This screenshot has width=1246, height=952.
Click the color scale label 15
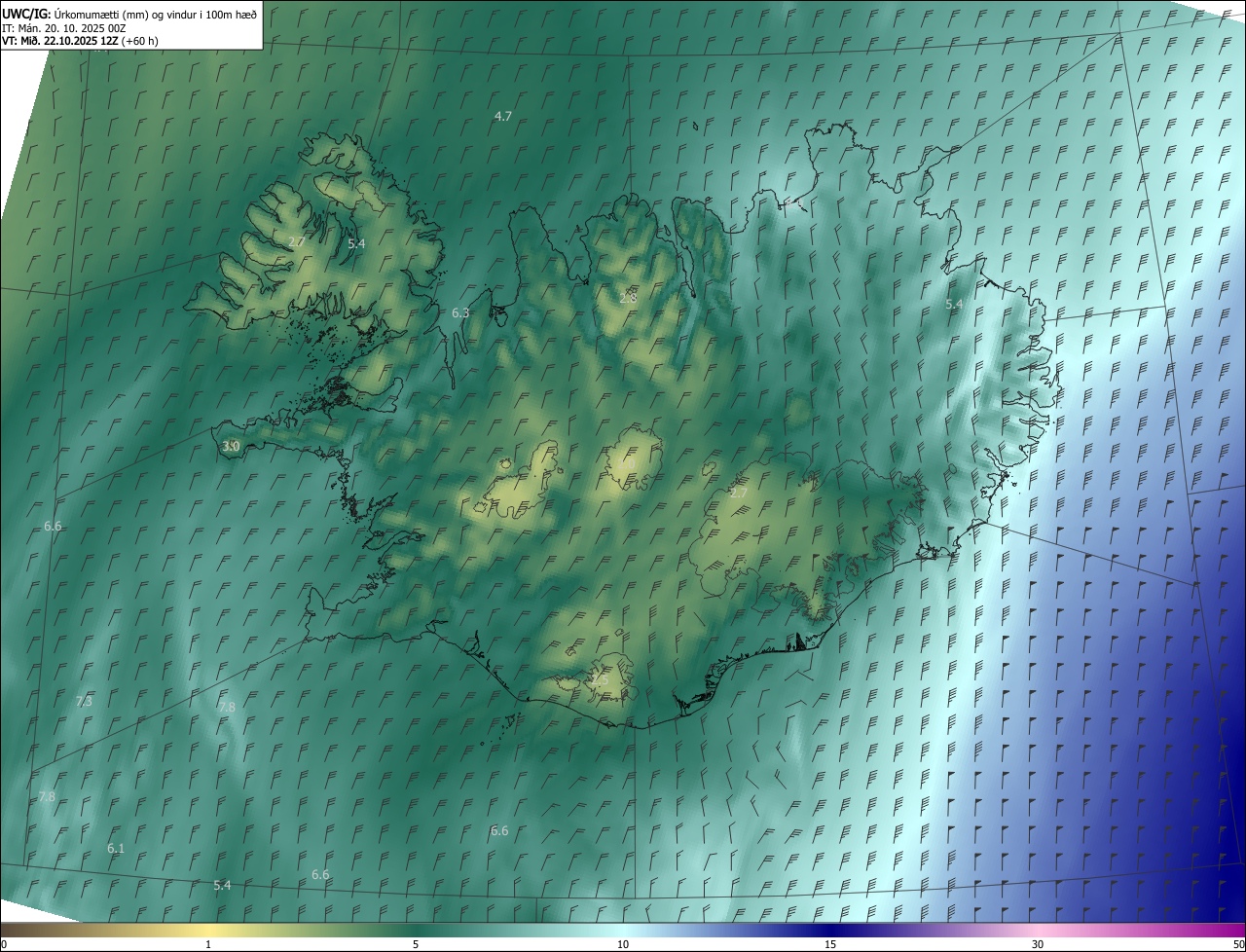click(830, 944)
